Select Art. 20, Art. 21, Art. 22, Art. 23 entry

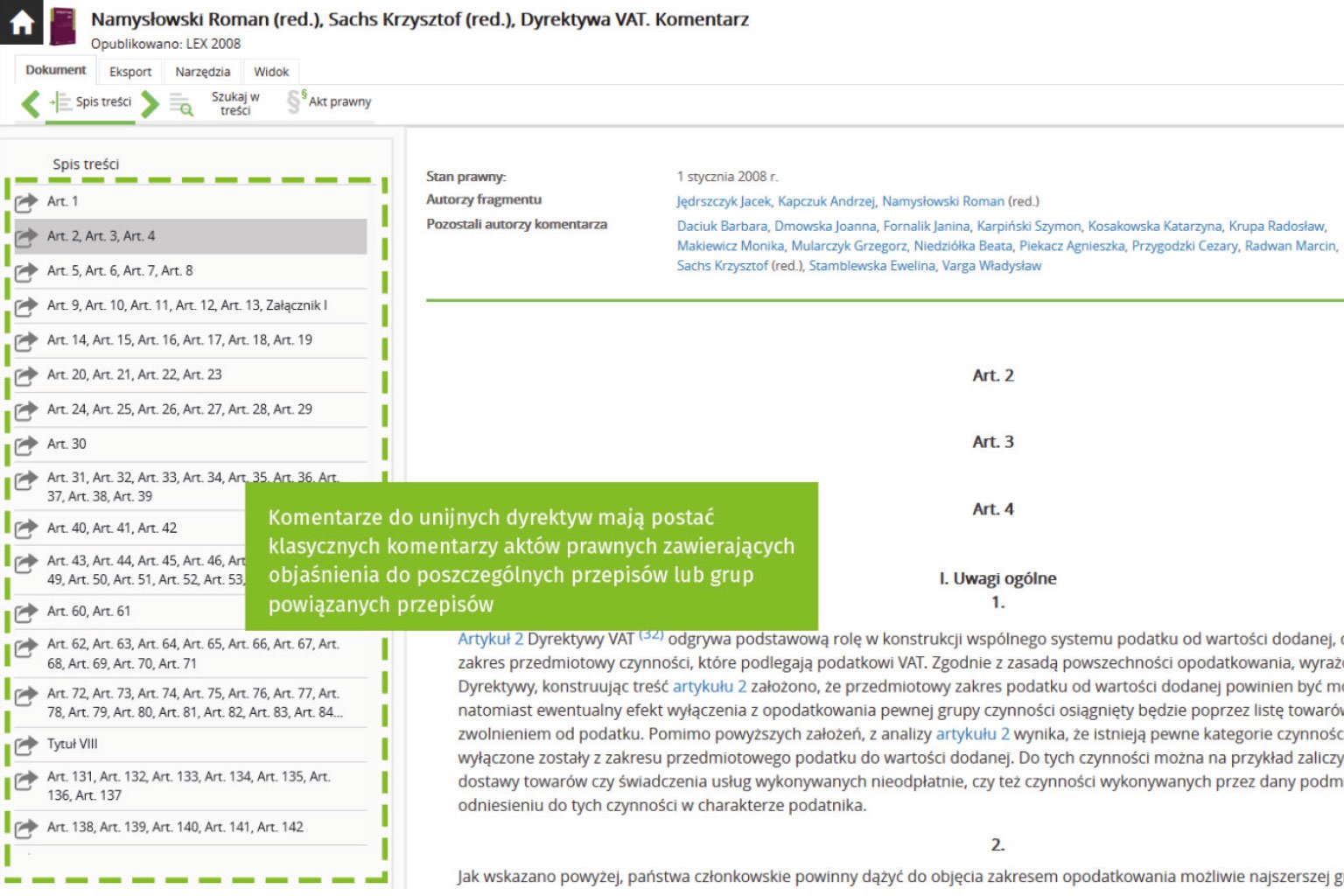(134, 374)
